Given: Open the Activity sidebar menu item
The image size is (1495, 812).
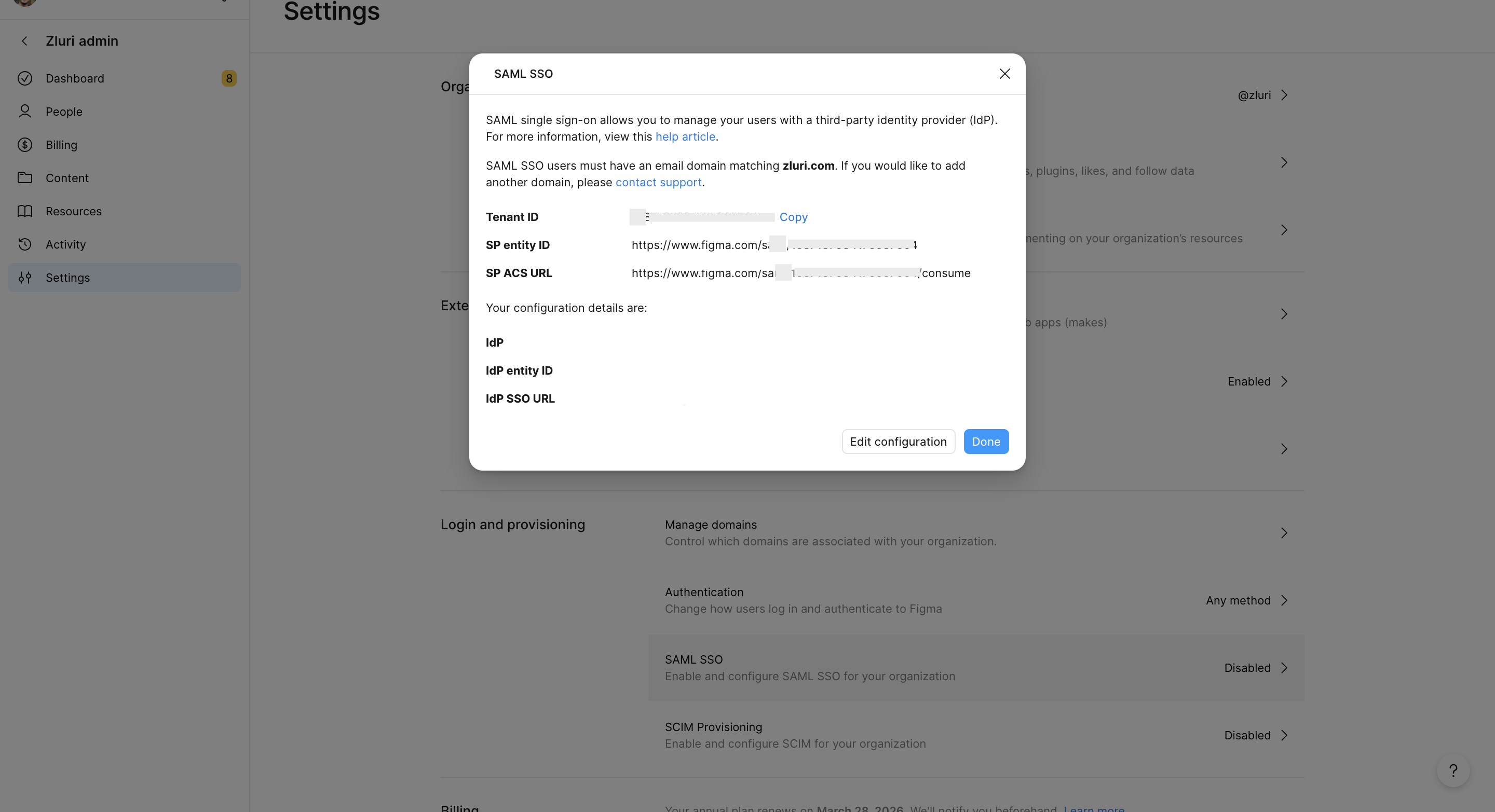Looking at the screenshot, I should [x=65, y=244].
